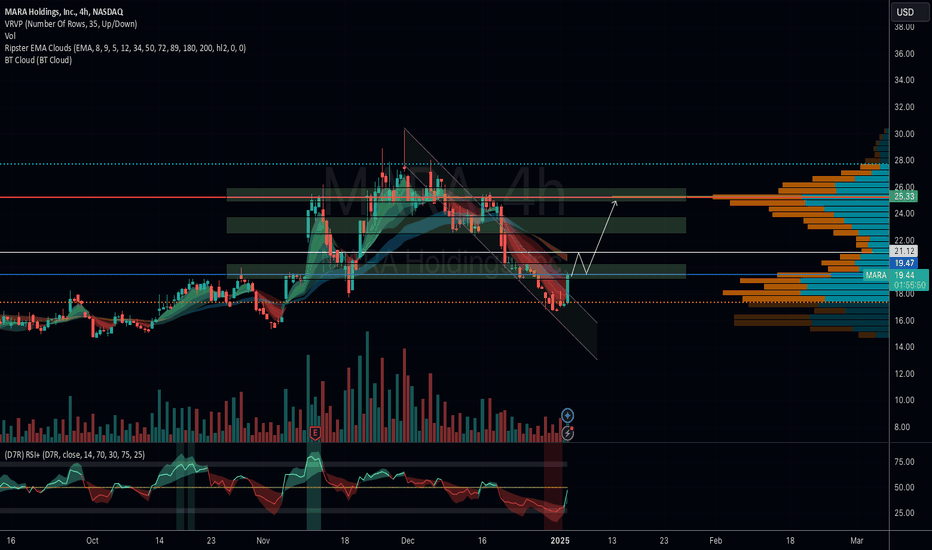Click the Nov label on time axis
The height and width of the screenshot is (550, 932).
pos(263,540)
